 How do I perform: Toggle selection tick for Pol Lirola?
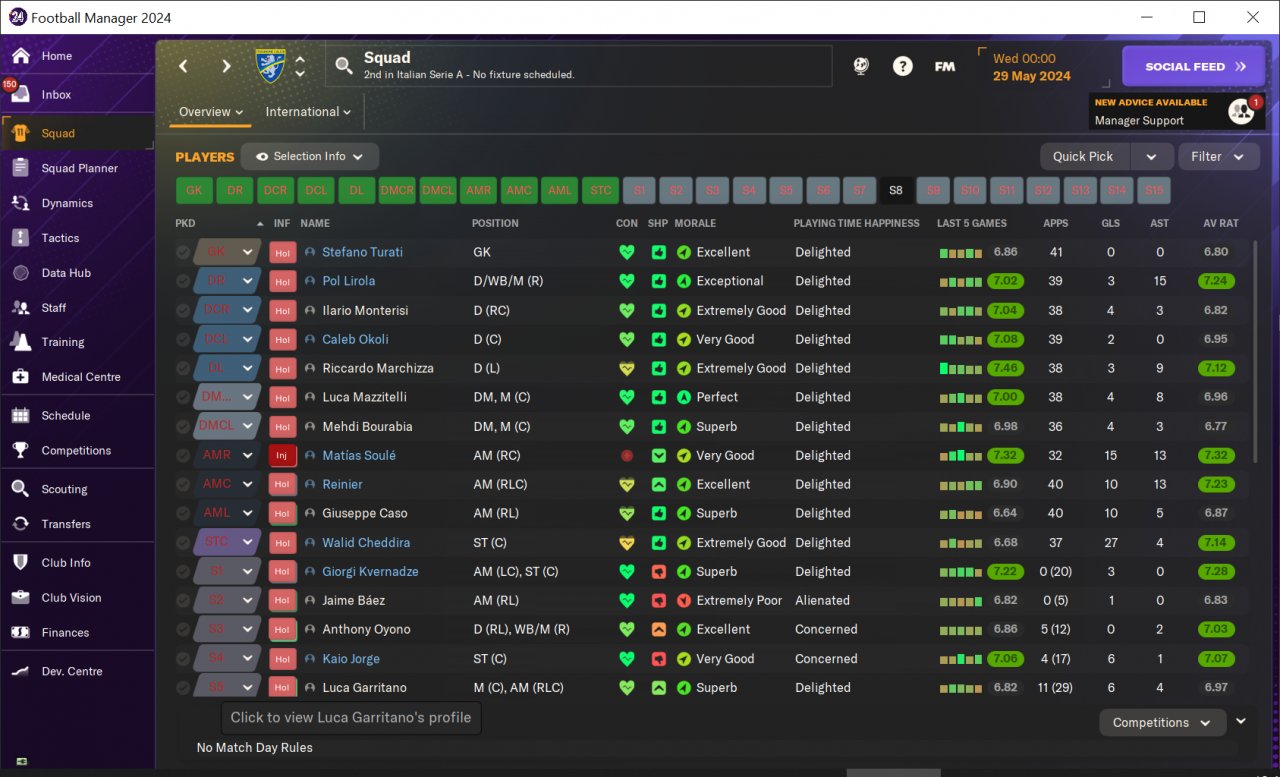[183, 282]
